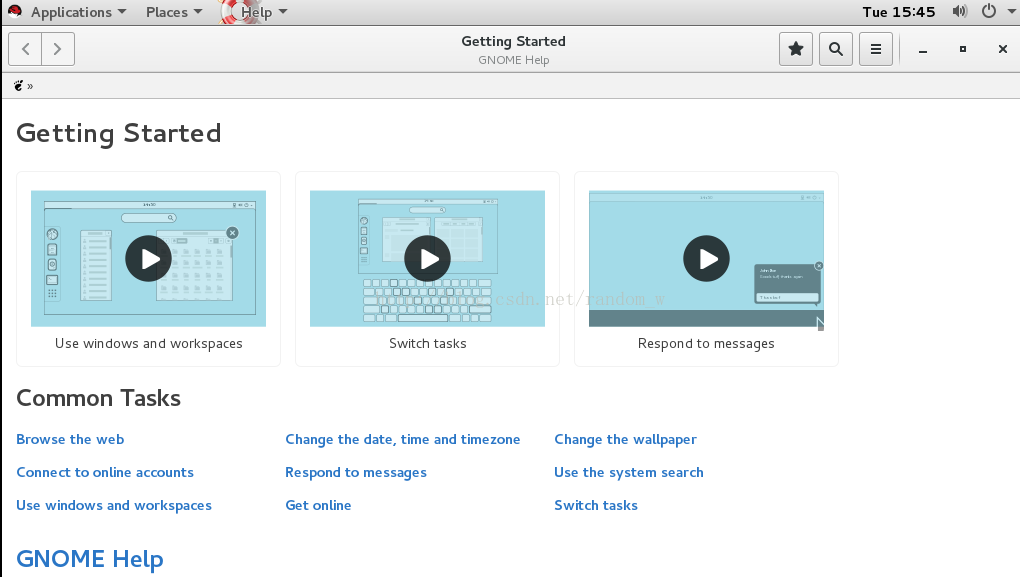The width and height of the screenshot is (1020, 577).
Task: Click the GNOME foot breadcrumb icon
Action: tap(18, 85)
